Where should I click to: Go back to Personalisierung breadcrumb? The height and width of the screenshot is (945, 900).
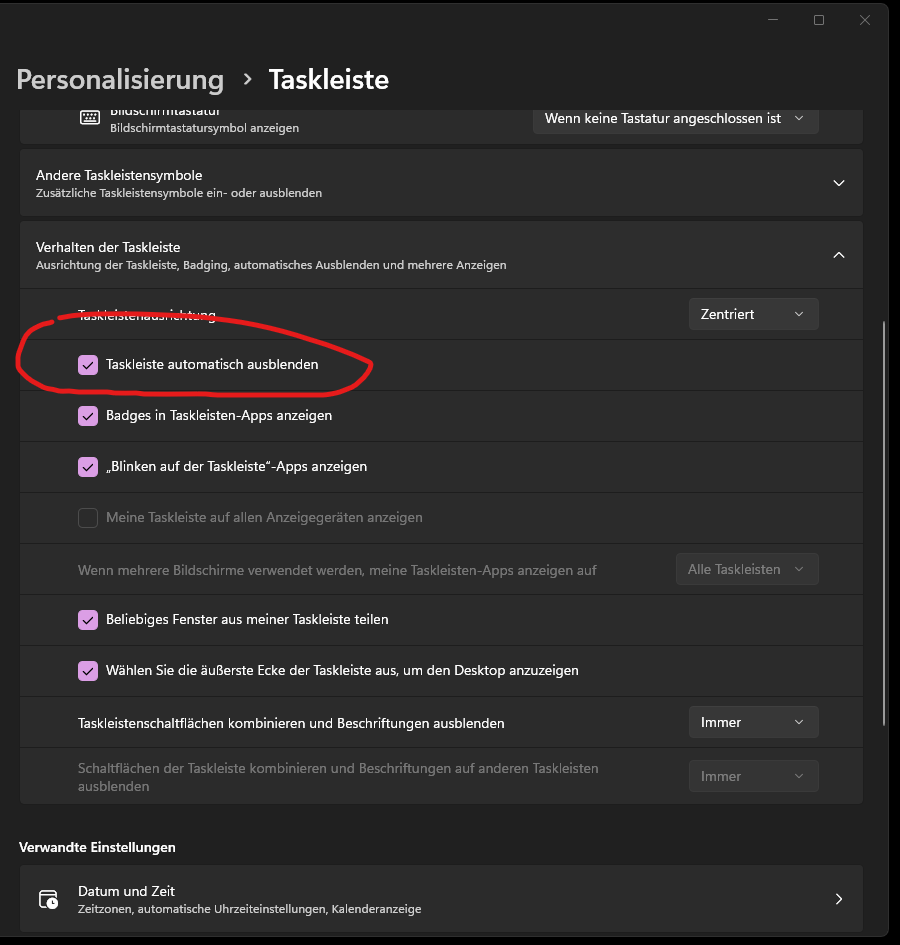tap(120, 80)
